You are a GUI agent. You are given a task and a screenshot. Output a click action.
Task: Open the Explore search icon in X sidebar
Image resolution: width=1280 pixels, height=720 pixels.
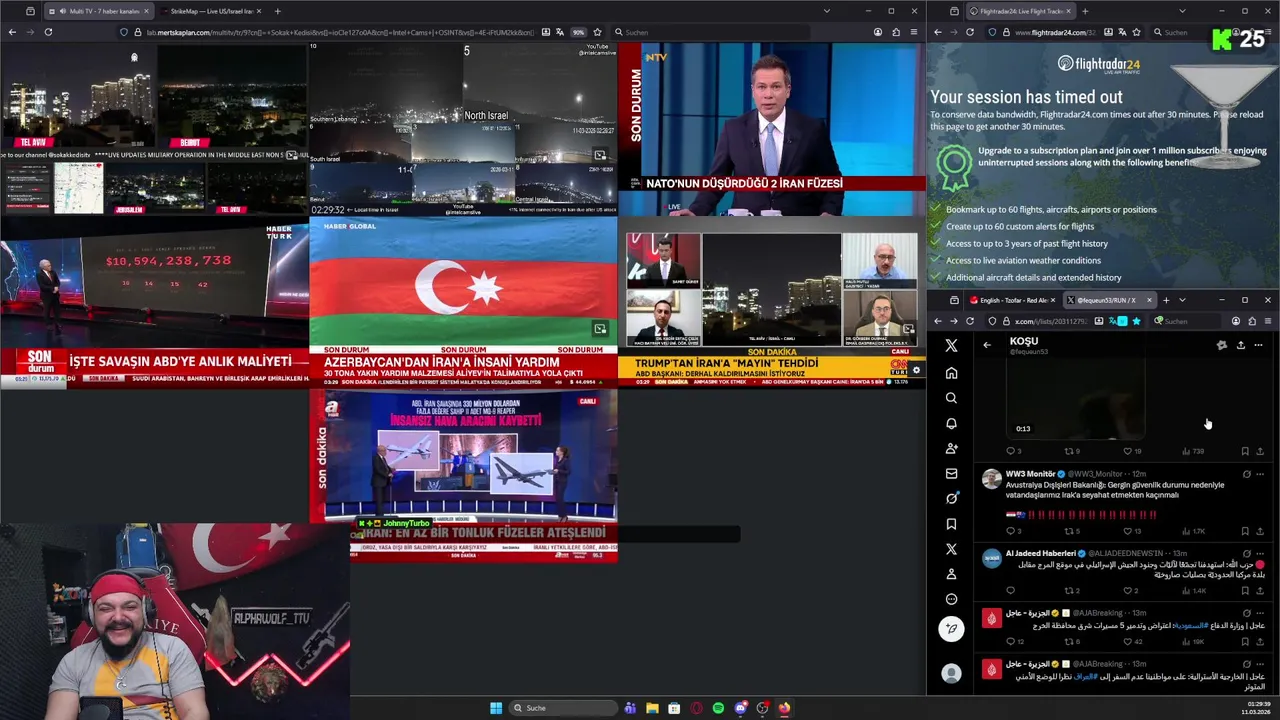[x=951, y=398]
